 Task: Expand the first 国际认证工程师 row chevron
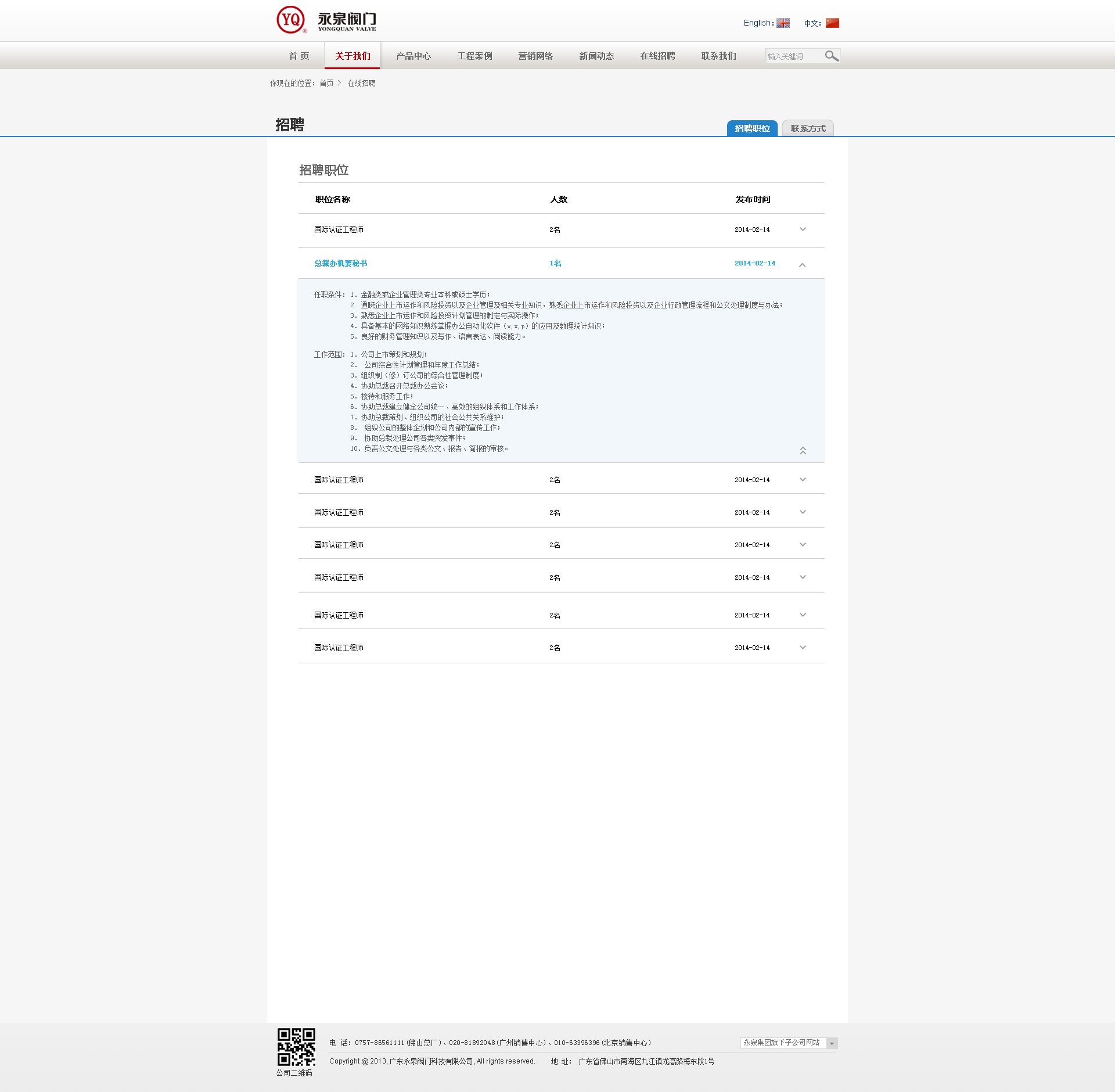(803, 229)
